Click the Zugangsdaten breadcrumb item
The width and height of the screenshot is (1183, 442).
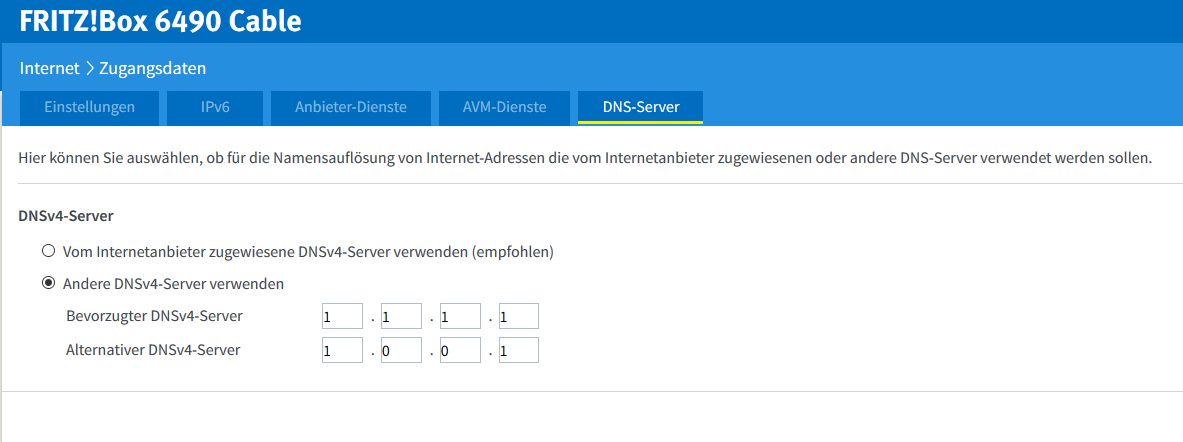pos(152,69)
